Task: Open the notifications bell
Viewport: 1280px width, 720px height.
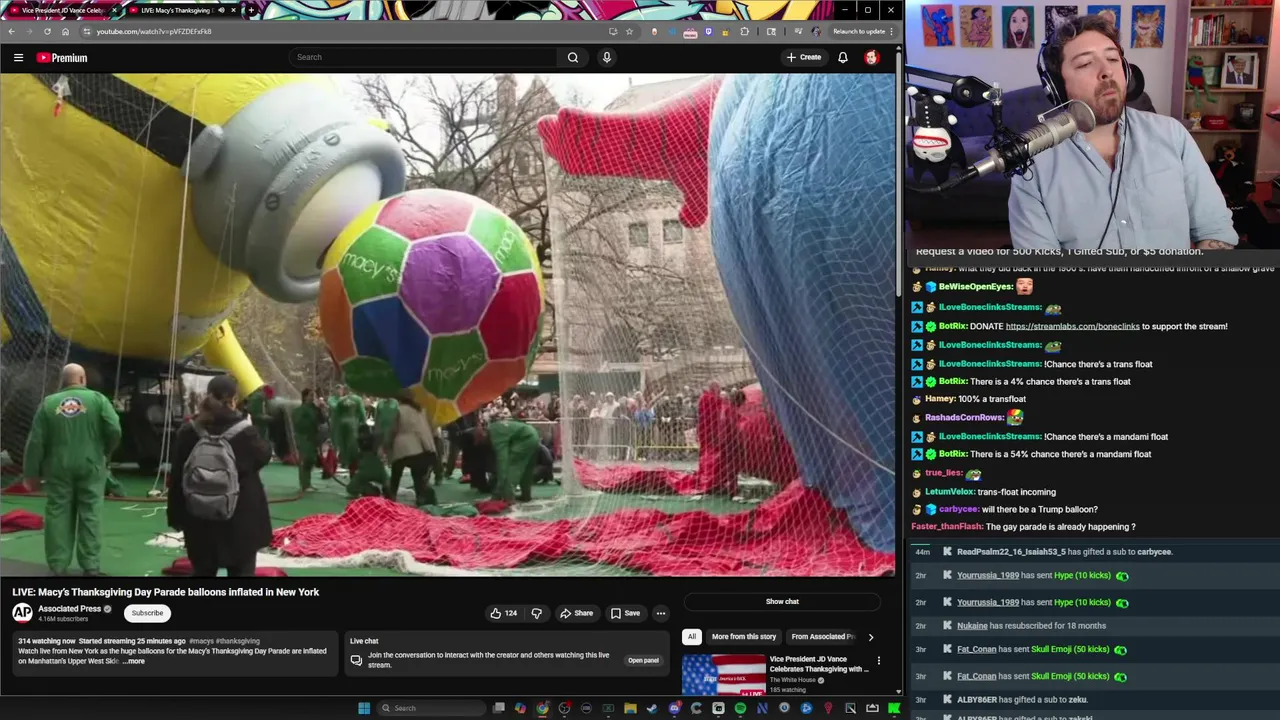Action: coord(843,57)
